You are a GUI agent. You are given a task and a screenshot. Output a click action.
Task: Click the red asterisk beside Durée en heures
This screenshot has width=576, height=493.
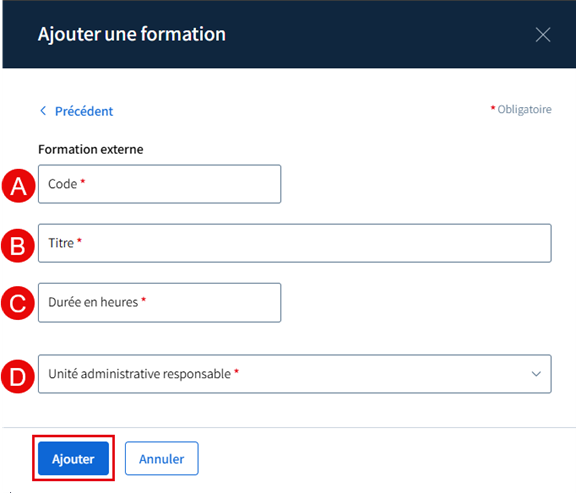pyautogui.click(x=144, y=299)
